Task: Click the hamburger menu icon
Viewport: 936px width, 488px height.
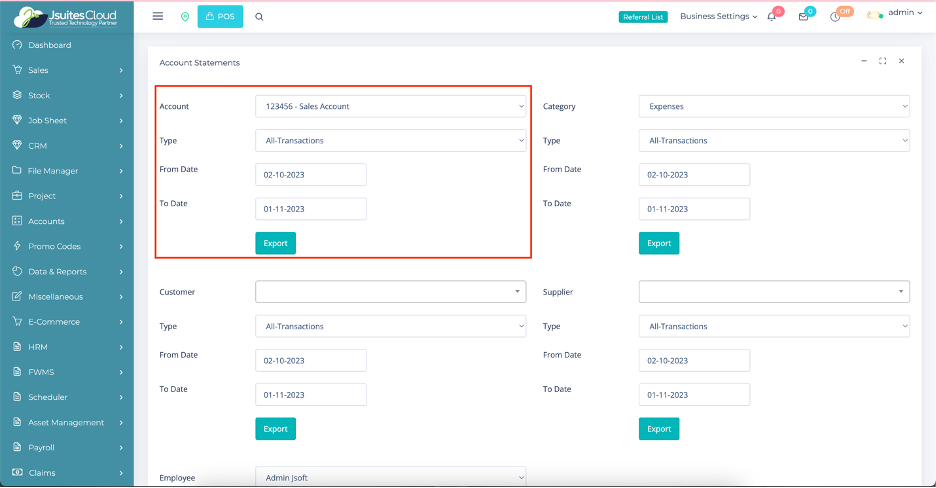Action: point(158,16)
